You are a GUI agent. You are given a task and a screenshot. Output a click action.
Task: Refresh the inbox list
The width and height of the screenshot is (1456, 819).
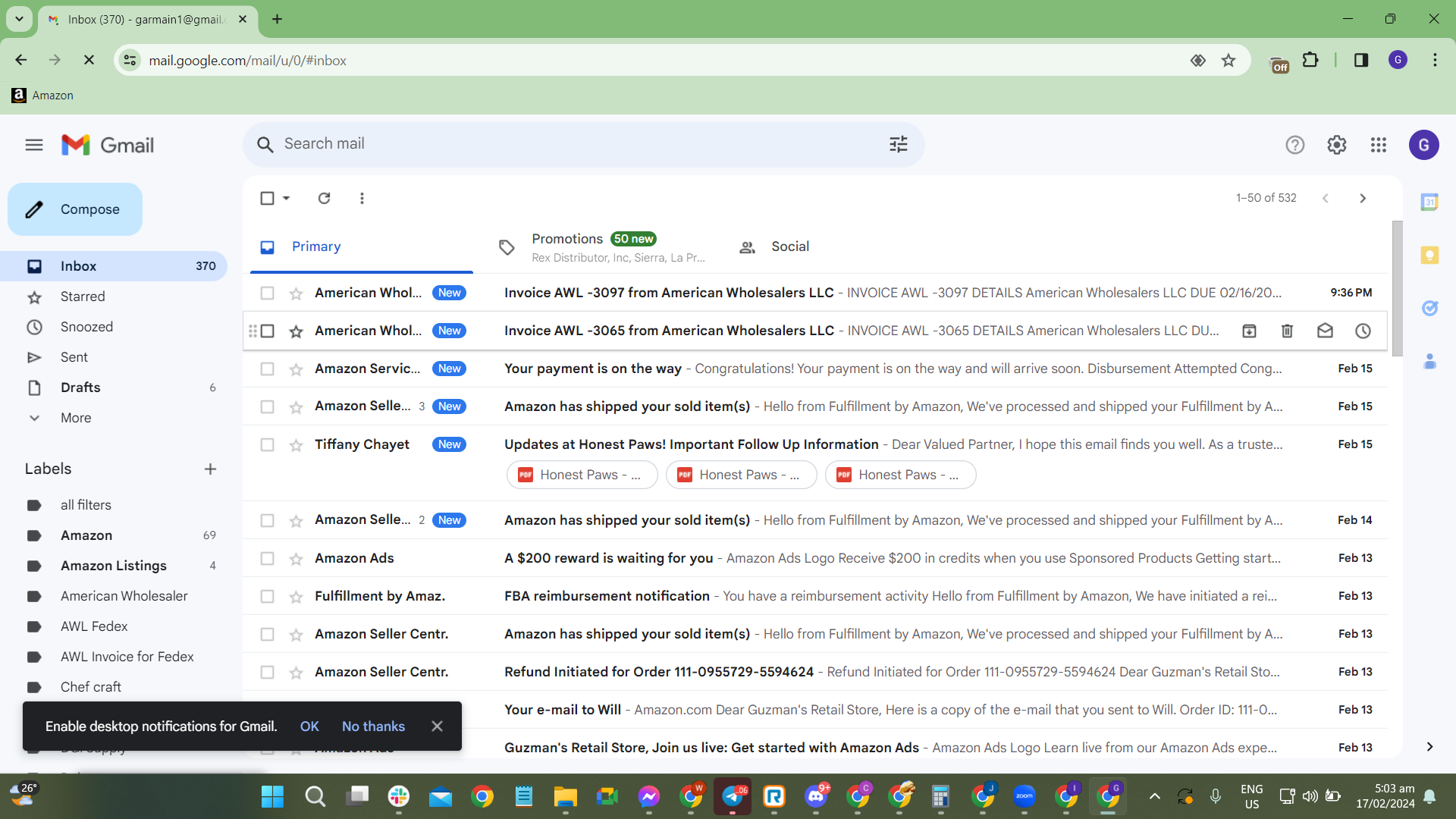pos(324,198)
